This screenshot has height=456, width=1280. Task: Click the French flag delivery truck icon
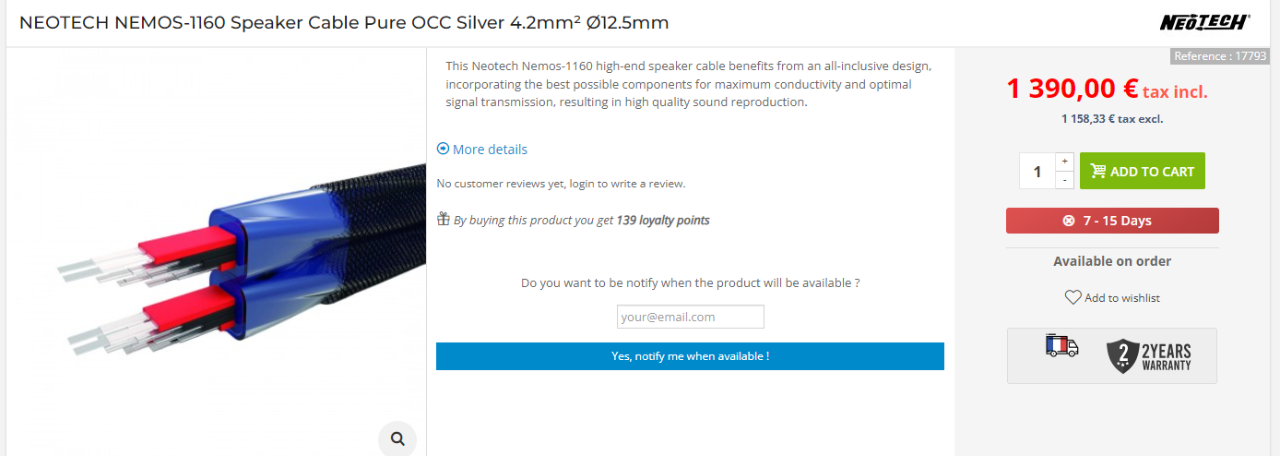click(x=1061, y=346)
